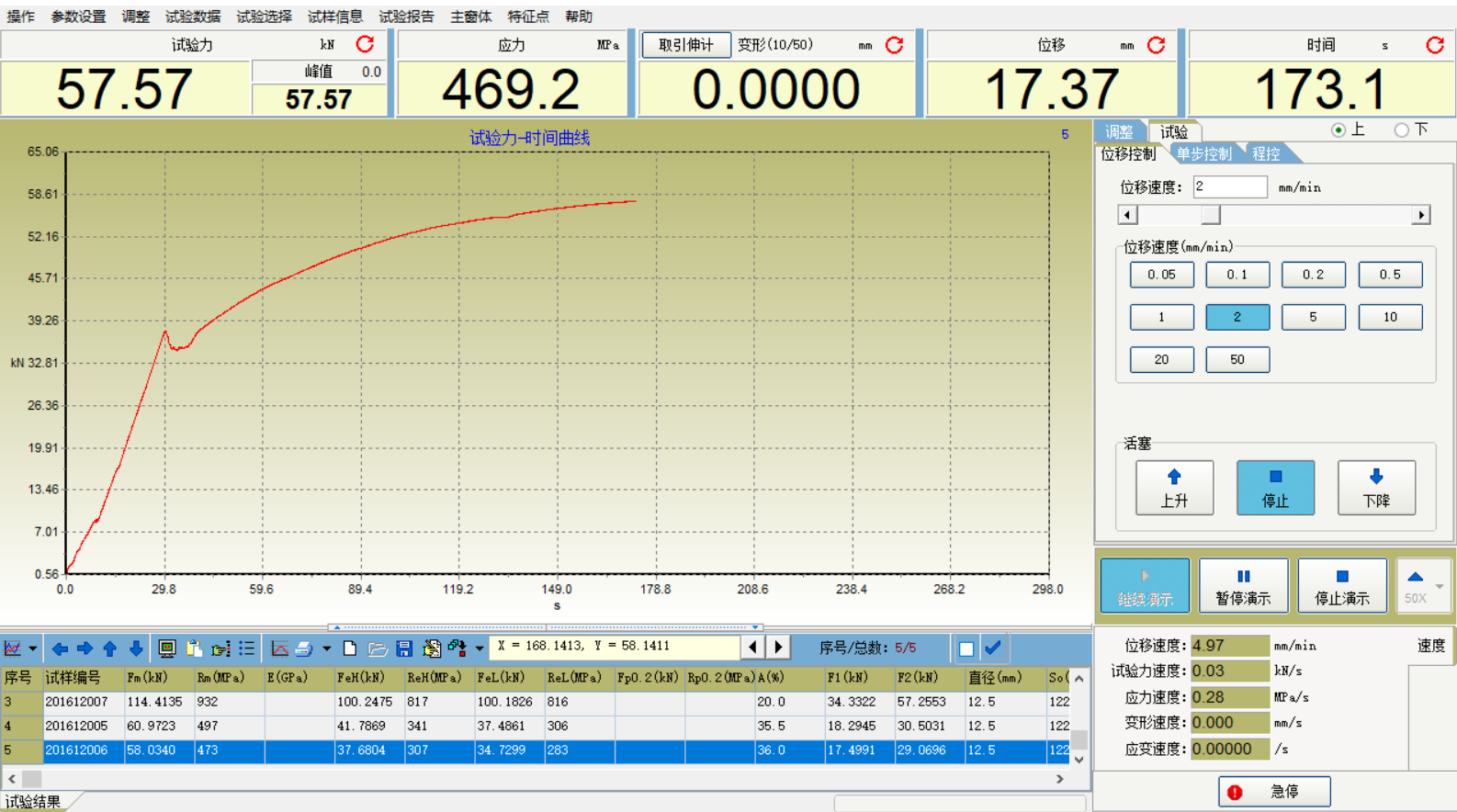Reset the 试验力 force reading with red refresh icon
Viewport: 1457px width, 812px height.
click(x=365, y=44)
